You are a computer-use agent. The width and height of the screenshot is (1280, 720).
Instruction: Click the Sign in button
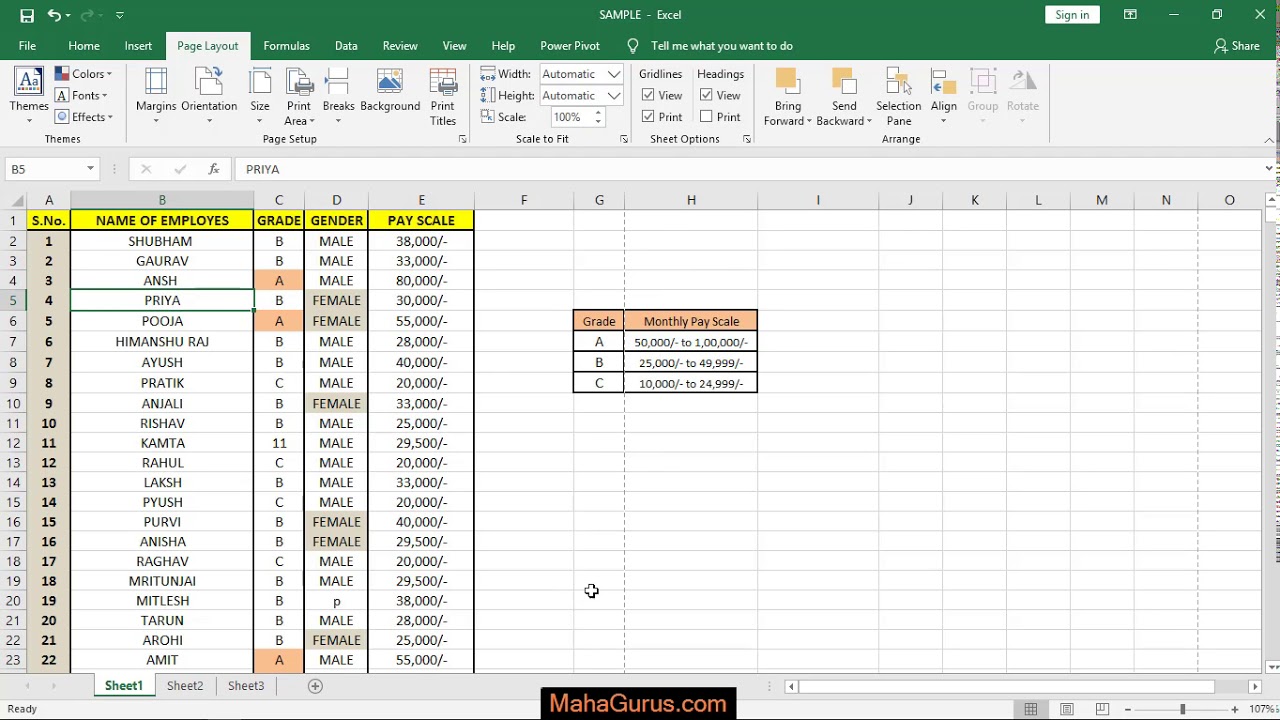pos(1072,15)
